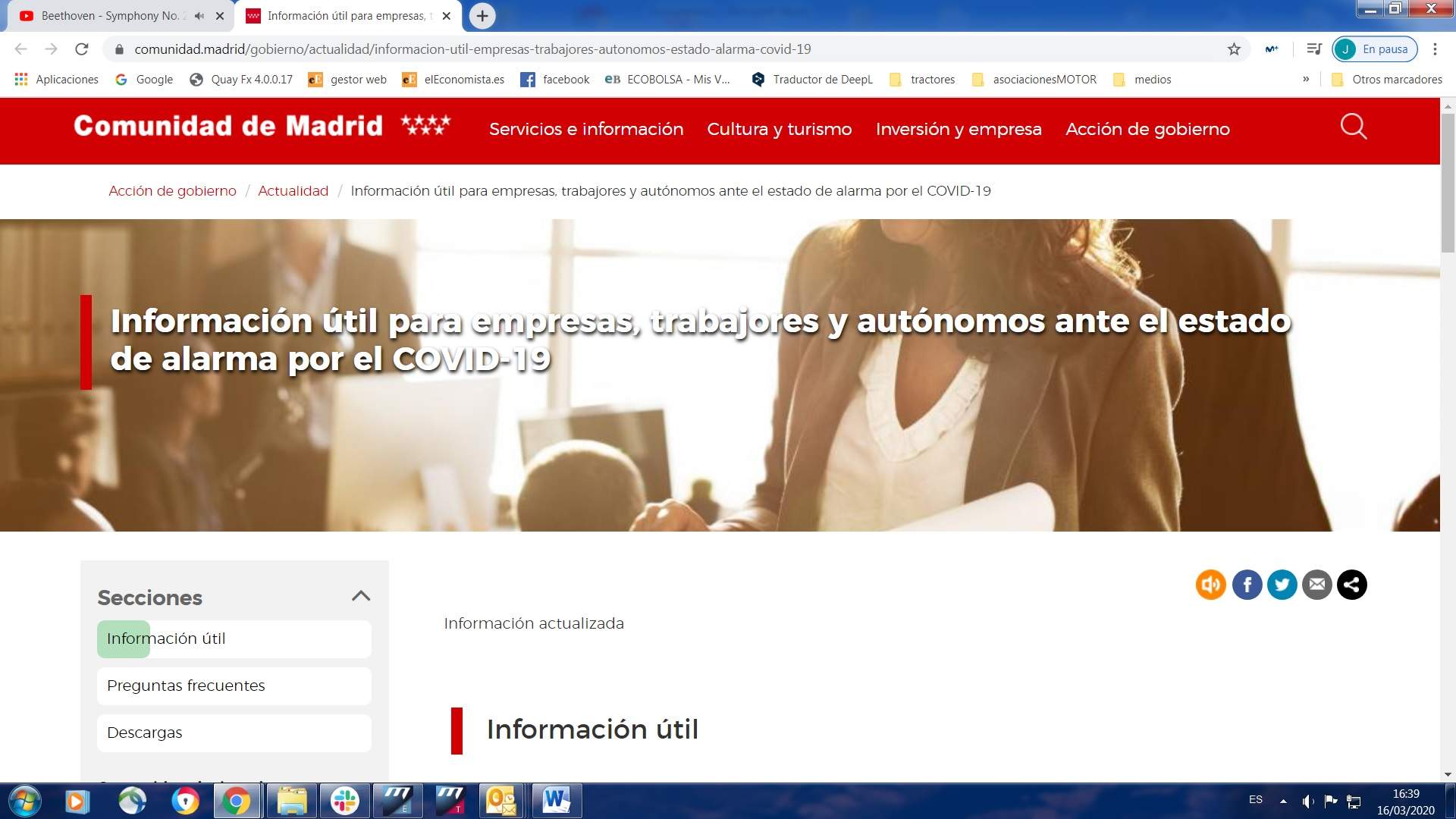Open Otros marcadores folder

coord(1386,80)
